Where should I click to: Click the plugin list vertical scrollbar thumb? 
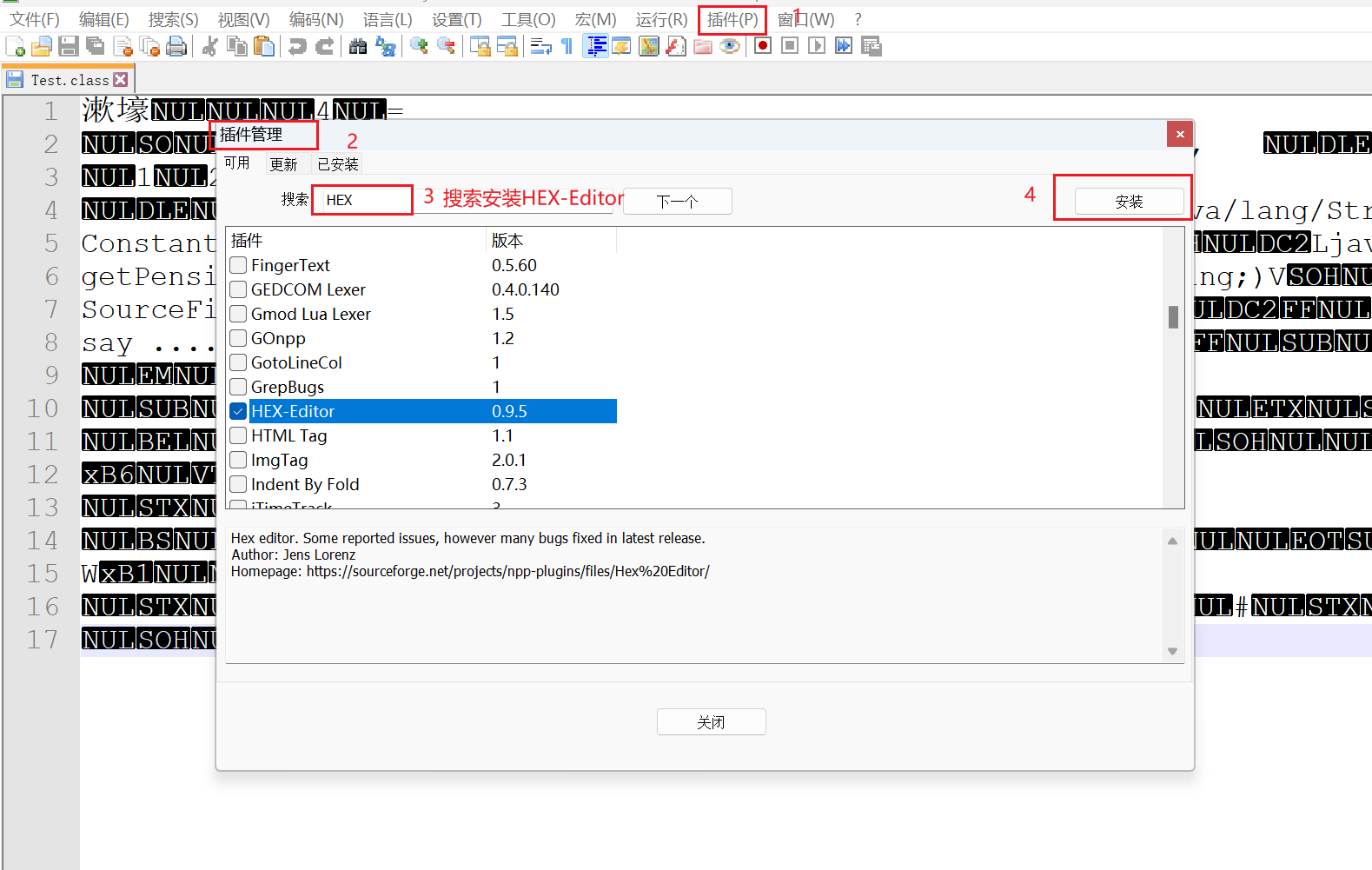tap(1173, 317)
